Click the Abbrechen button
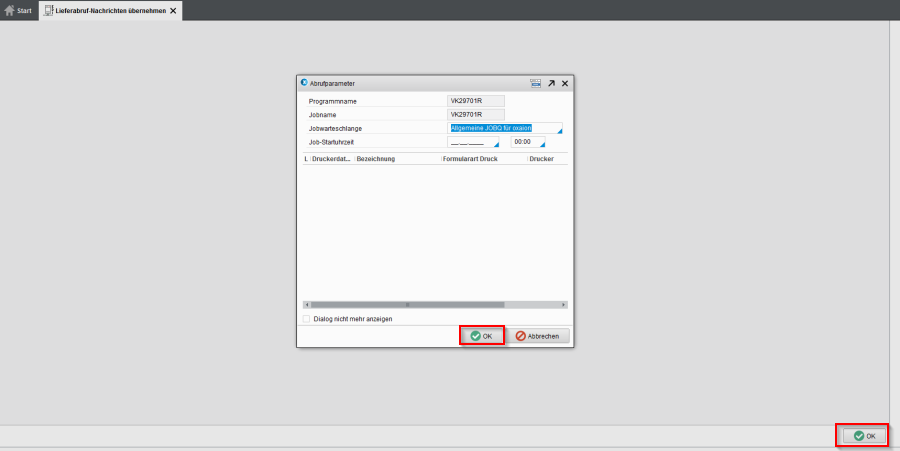 tap(540, 336)
